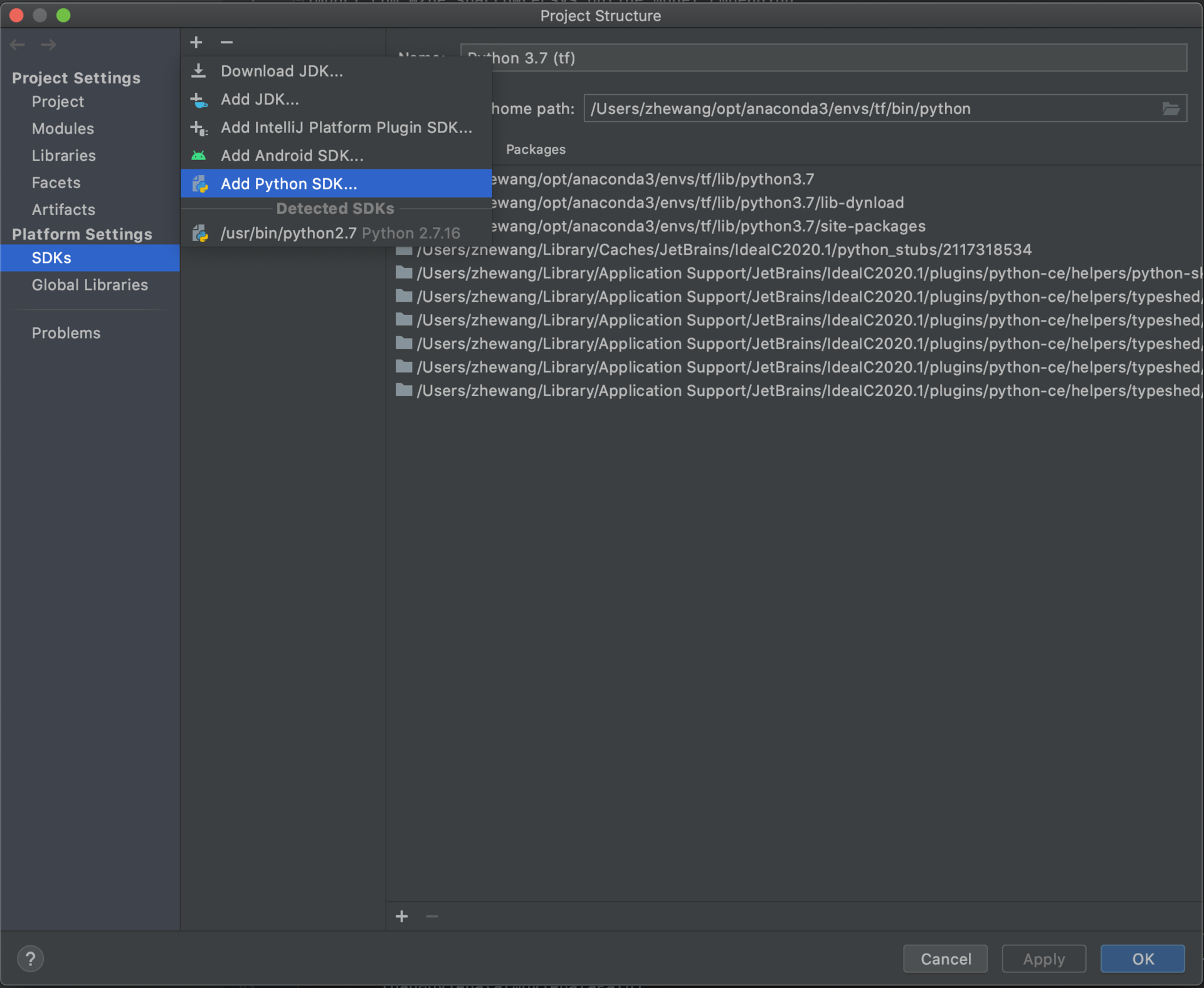
Task: Choose Add Android SDK... option
Action: (292, 156)
